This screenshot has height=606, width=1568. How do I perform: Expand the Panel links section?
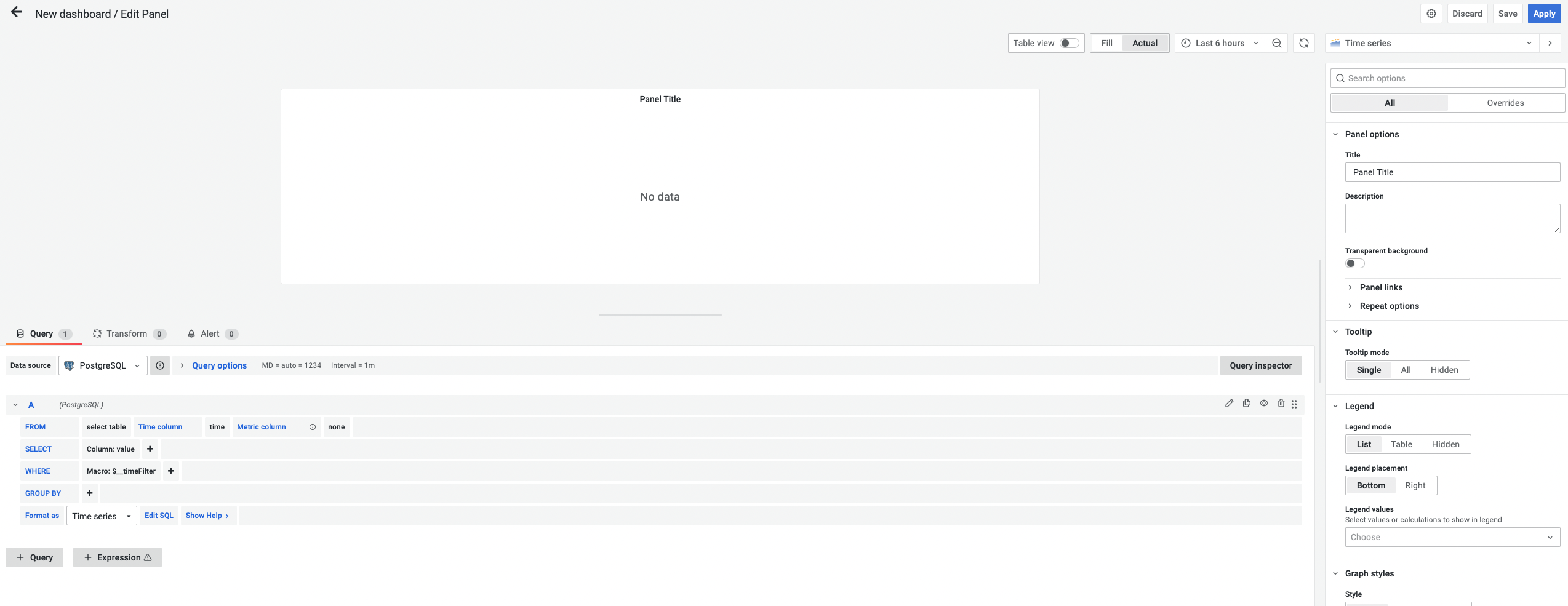(1381, 287)
